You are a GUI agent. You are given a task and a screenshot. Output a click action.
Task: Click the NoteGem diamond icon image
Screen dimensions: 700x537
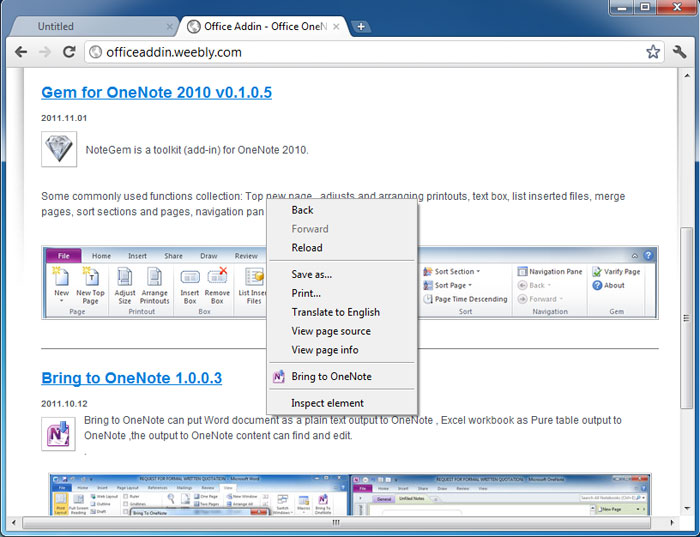59,149
